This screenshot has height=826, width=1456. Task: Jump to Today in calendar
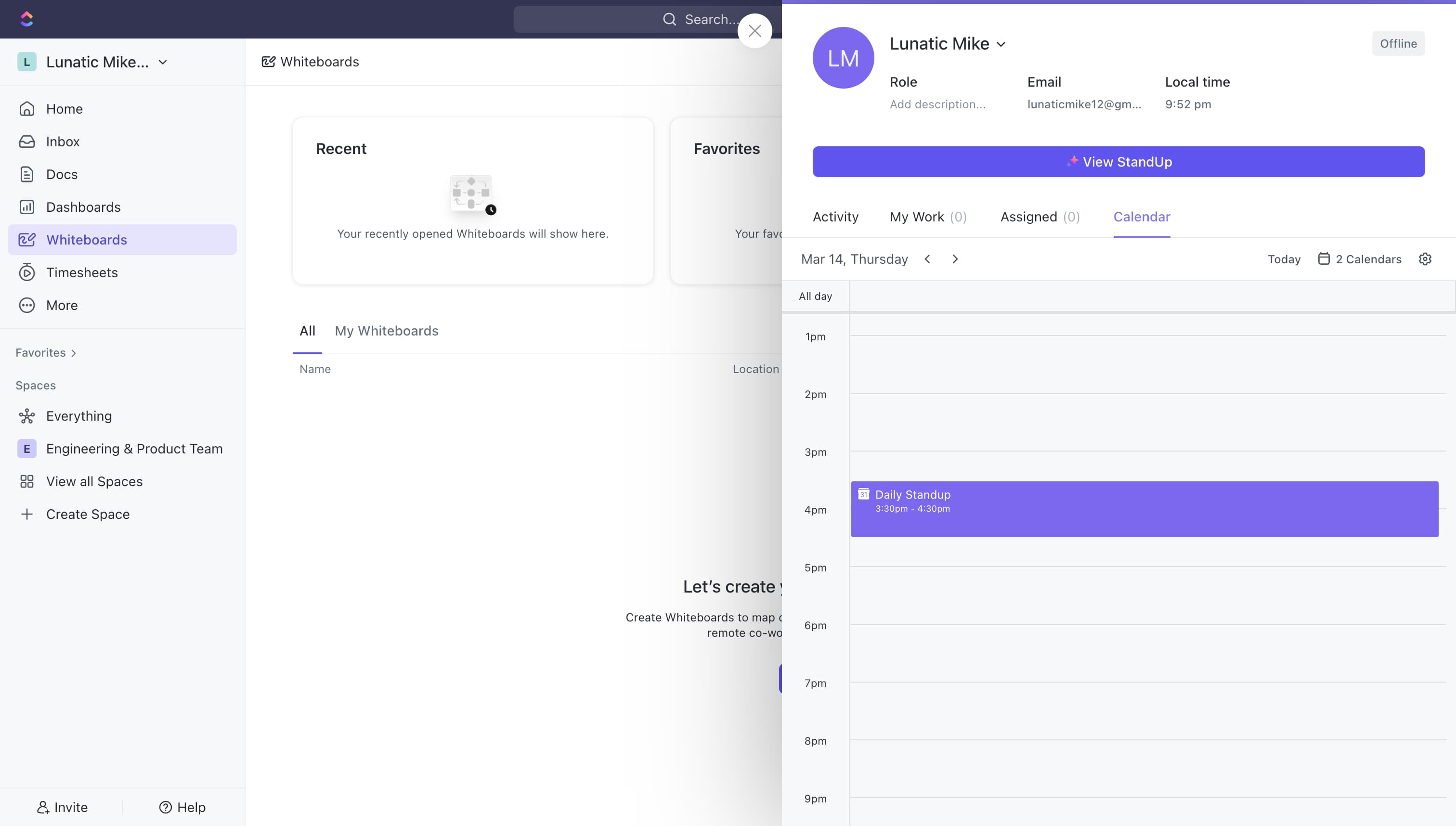[1284, 259]
